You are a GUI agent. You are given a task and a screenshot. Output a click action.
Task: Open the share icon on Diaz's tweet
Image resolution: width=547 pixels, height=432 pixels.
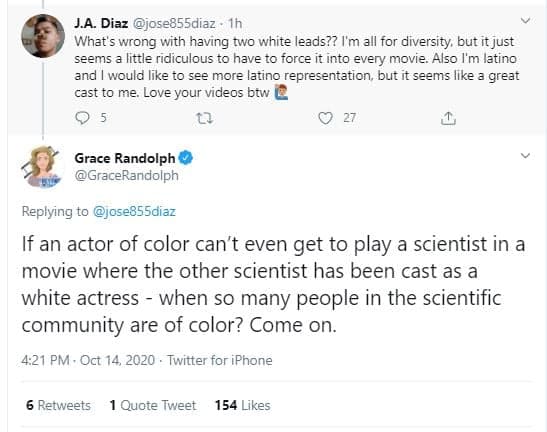click(448, 118)
